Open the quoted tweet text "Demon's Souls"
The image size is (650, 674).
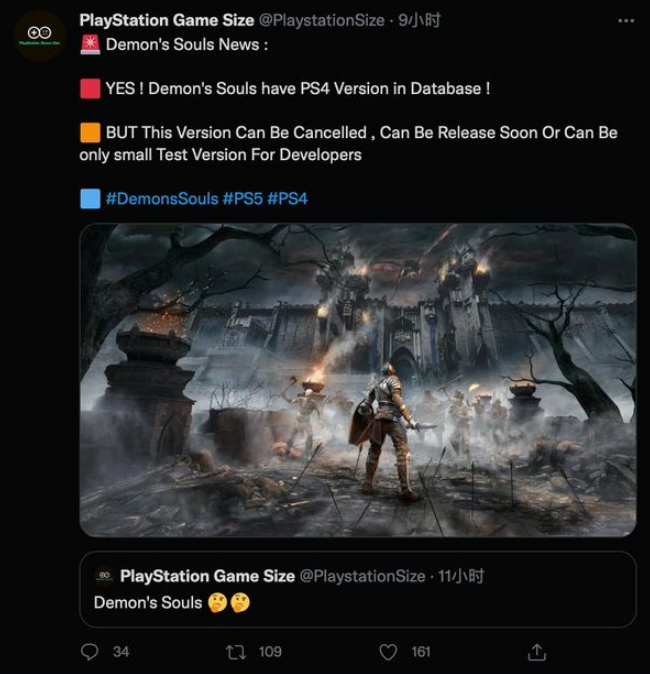[148, 602]
